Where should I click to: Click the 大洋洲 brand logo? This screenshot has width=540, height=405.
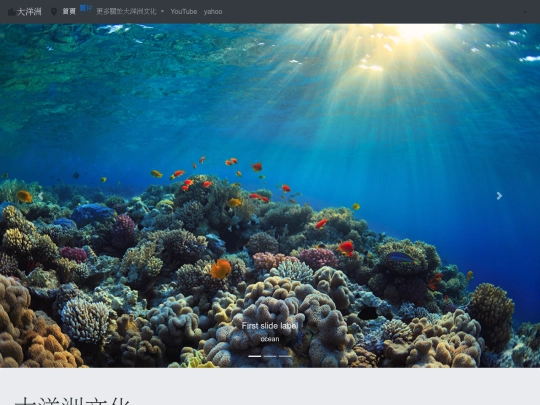click(x=24, y=12)
